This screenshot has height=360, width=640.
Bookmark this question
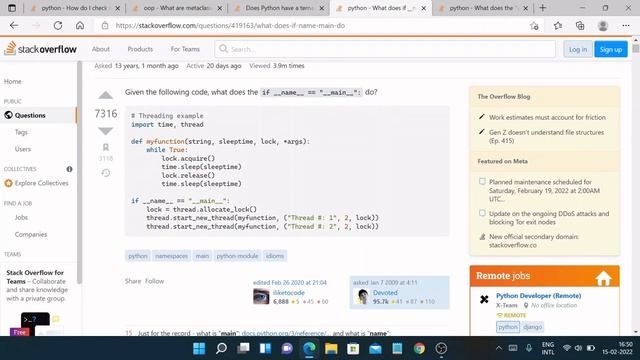[x=106, y=147]
